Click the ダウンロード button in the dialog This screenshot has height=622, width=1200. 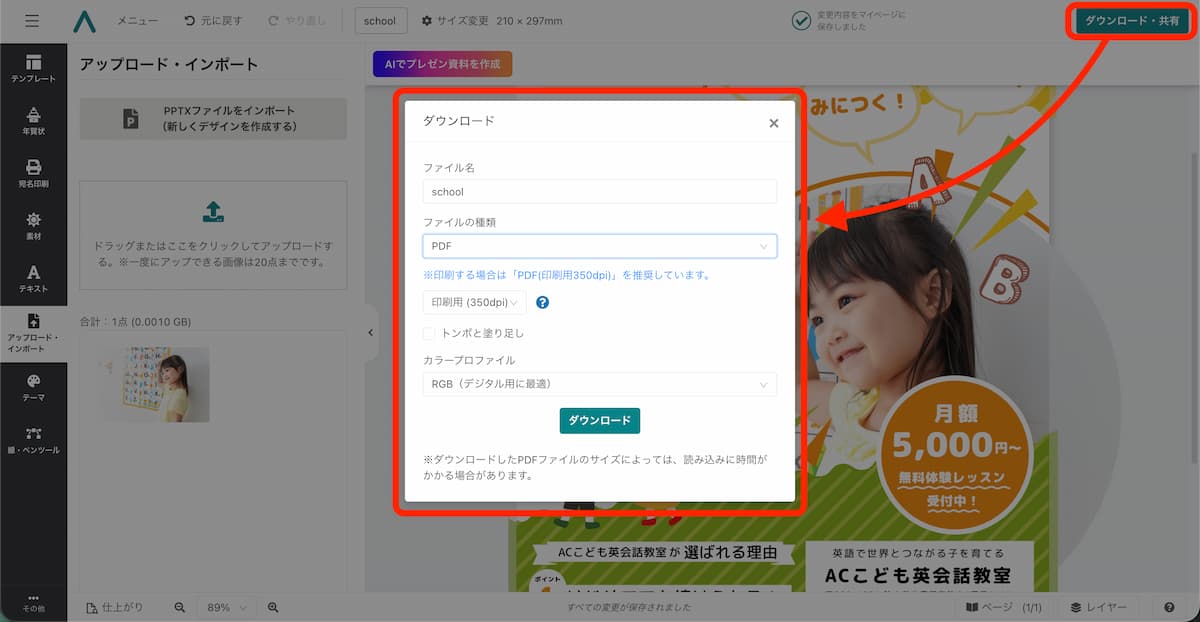click(599, 421)
